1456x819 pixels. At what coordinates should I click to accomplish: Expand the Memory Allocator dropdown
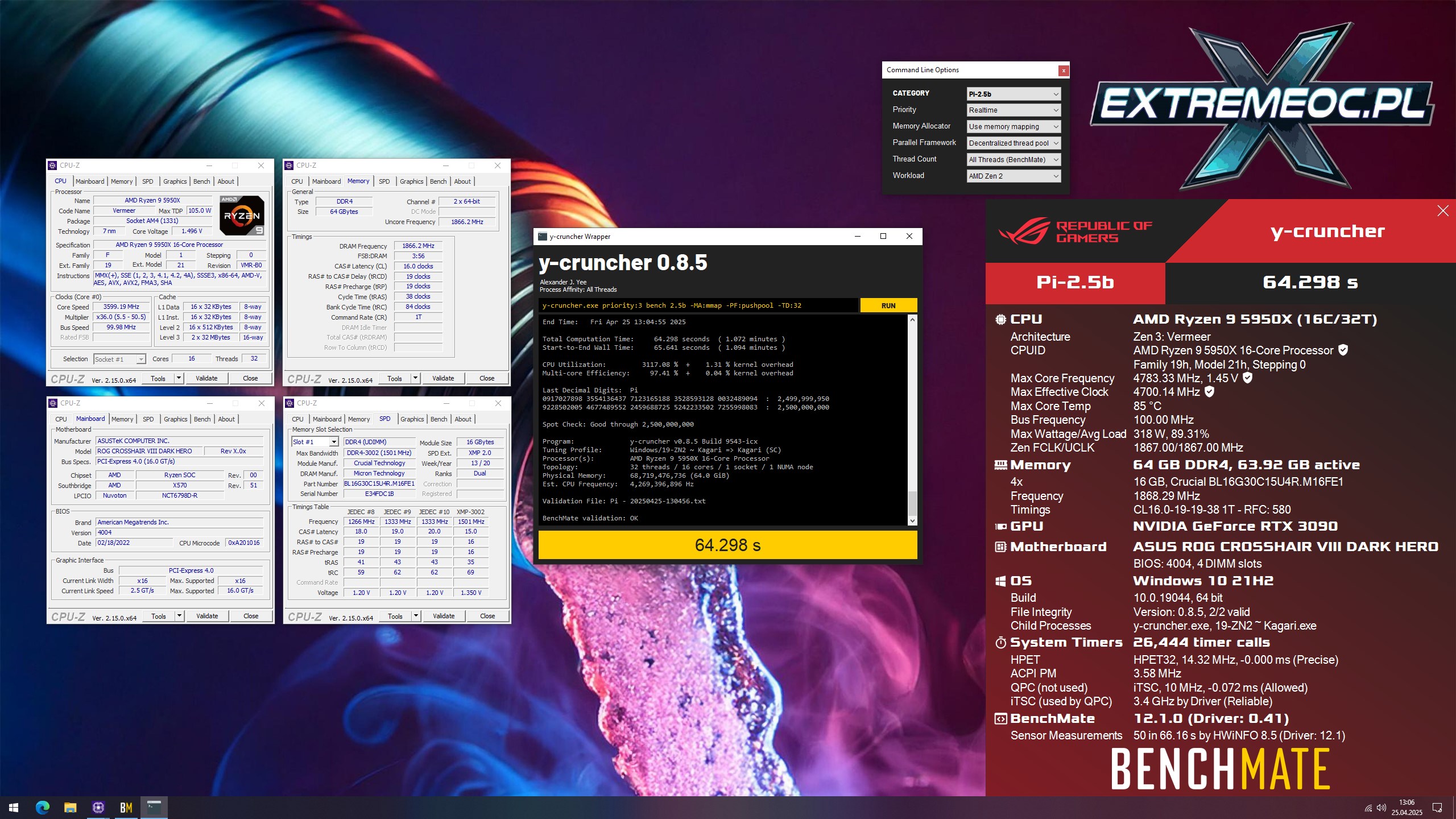point(1014,127)
